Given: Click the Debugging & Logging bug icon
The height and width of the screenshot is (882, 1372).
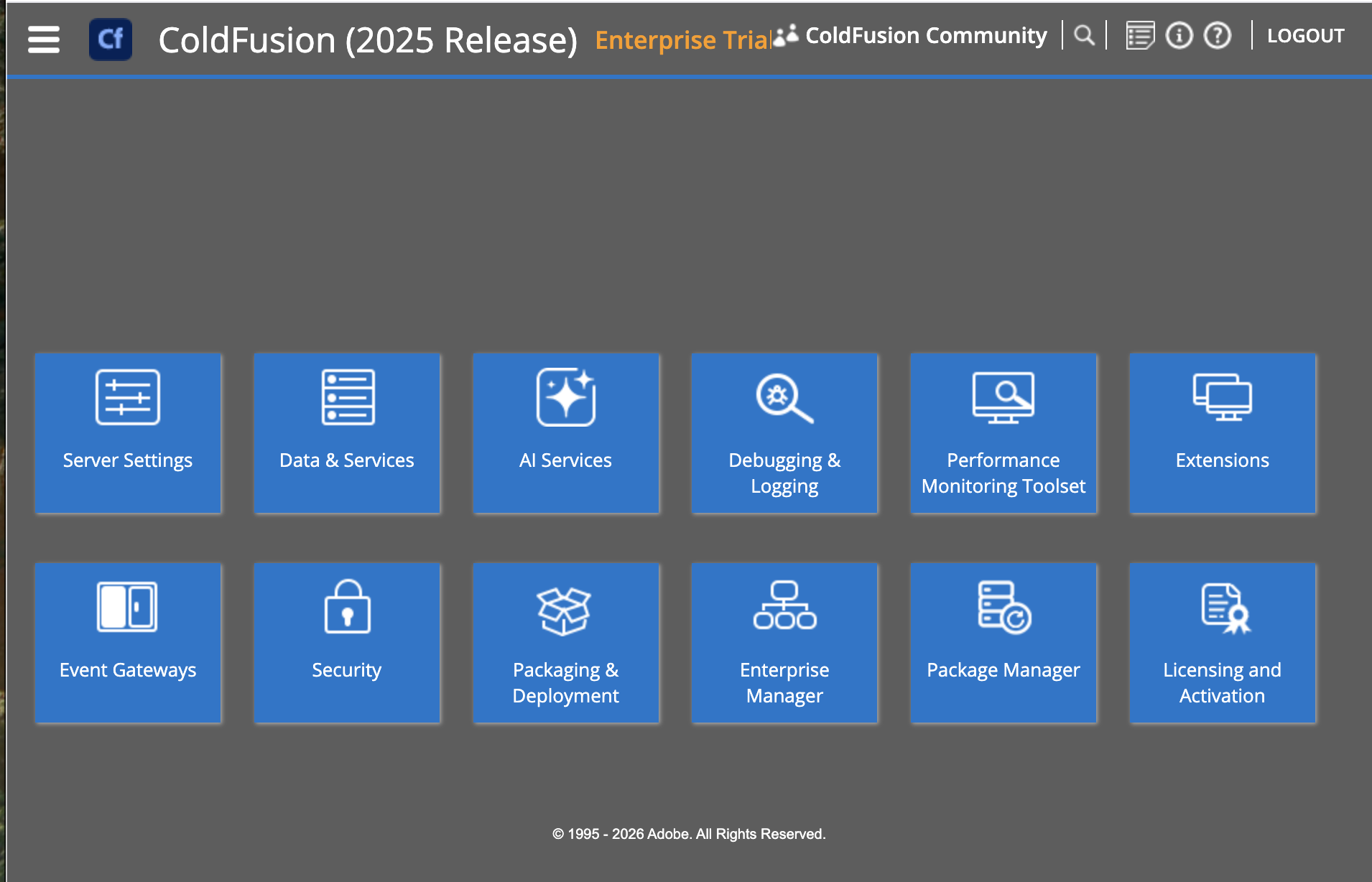Looking at the screenshot, I should pos(784,398).
